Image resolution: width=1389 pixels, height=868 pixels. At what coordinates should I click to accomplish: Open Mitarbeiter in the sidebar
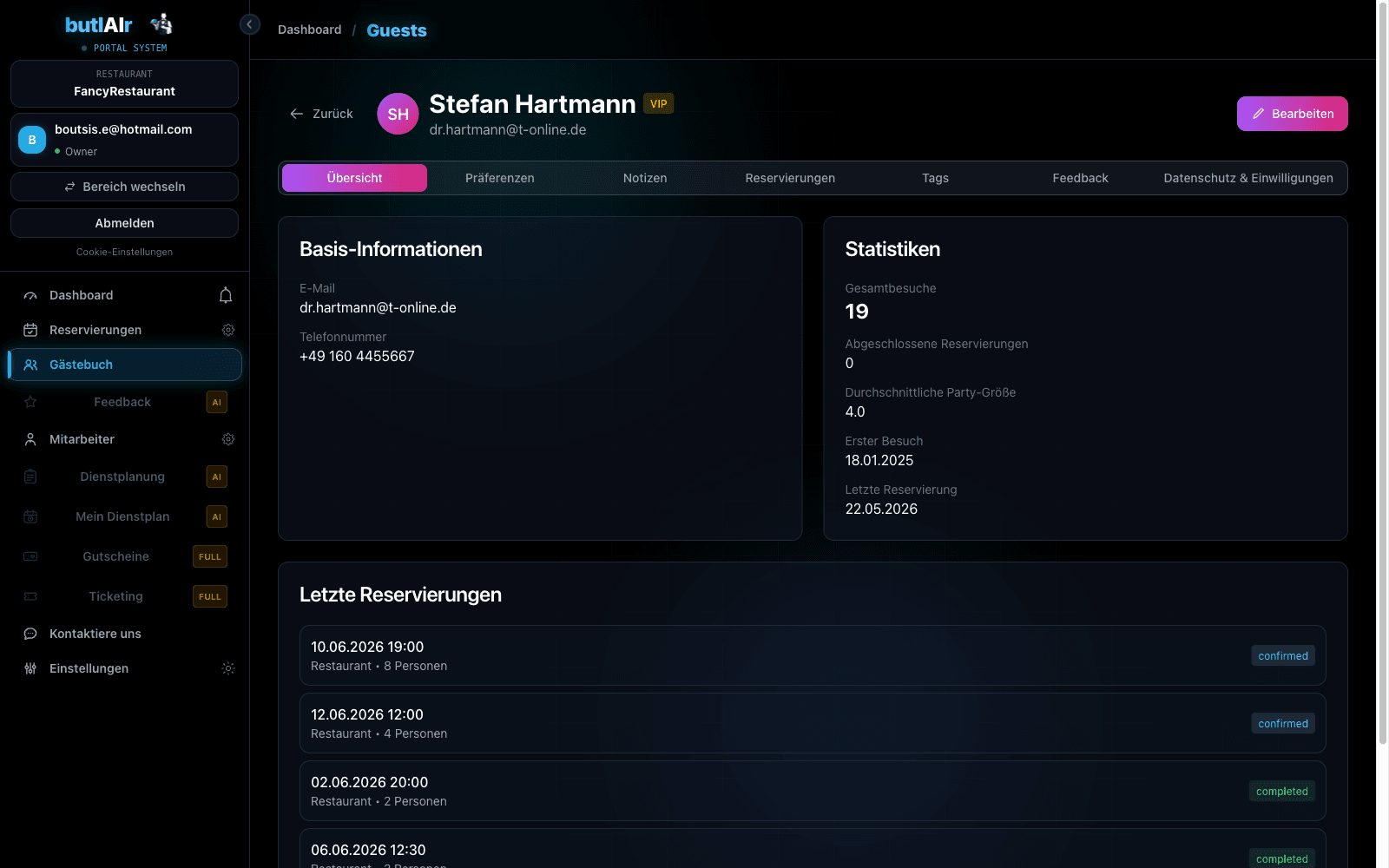coord(82,439)
